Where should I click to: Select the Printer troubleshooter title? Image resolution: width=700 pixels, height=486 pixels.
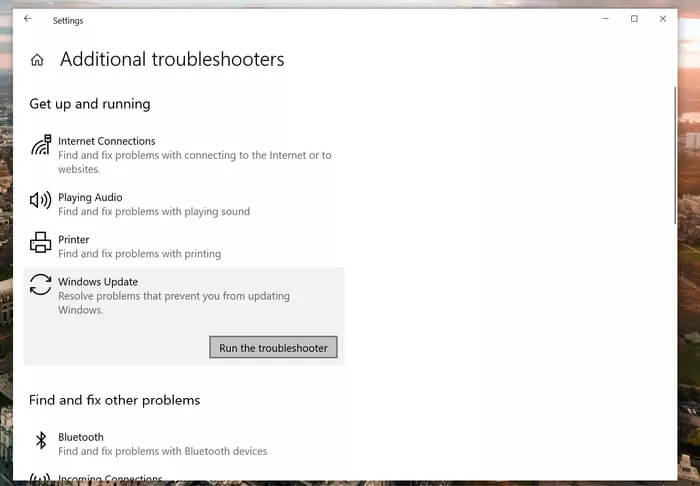coord(74,240)
